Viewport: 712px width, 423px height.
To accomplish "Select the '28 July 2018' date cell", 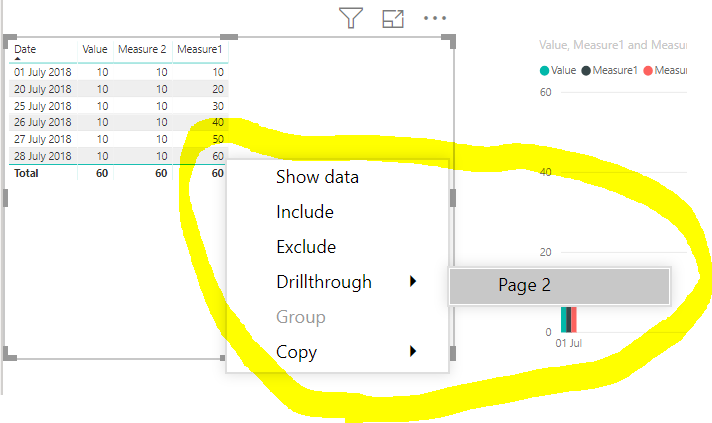I will tap(42, 156).
